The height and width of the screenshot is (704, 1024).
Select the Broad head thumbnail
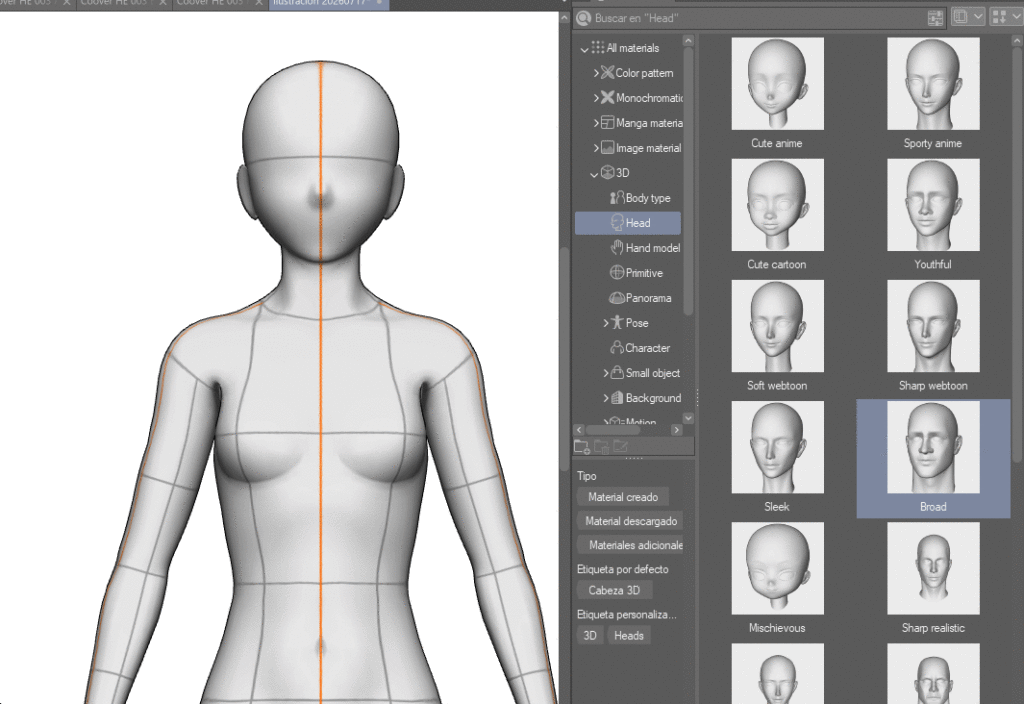point(933,447)
